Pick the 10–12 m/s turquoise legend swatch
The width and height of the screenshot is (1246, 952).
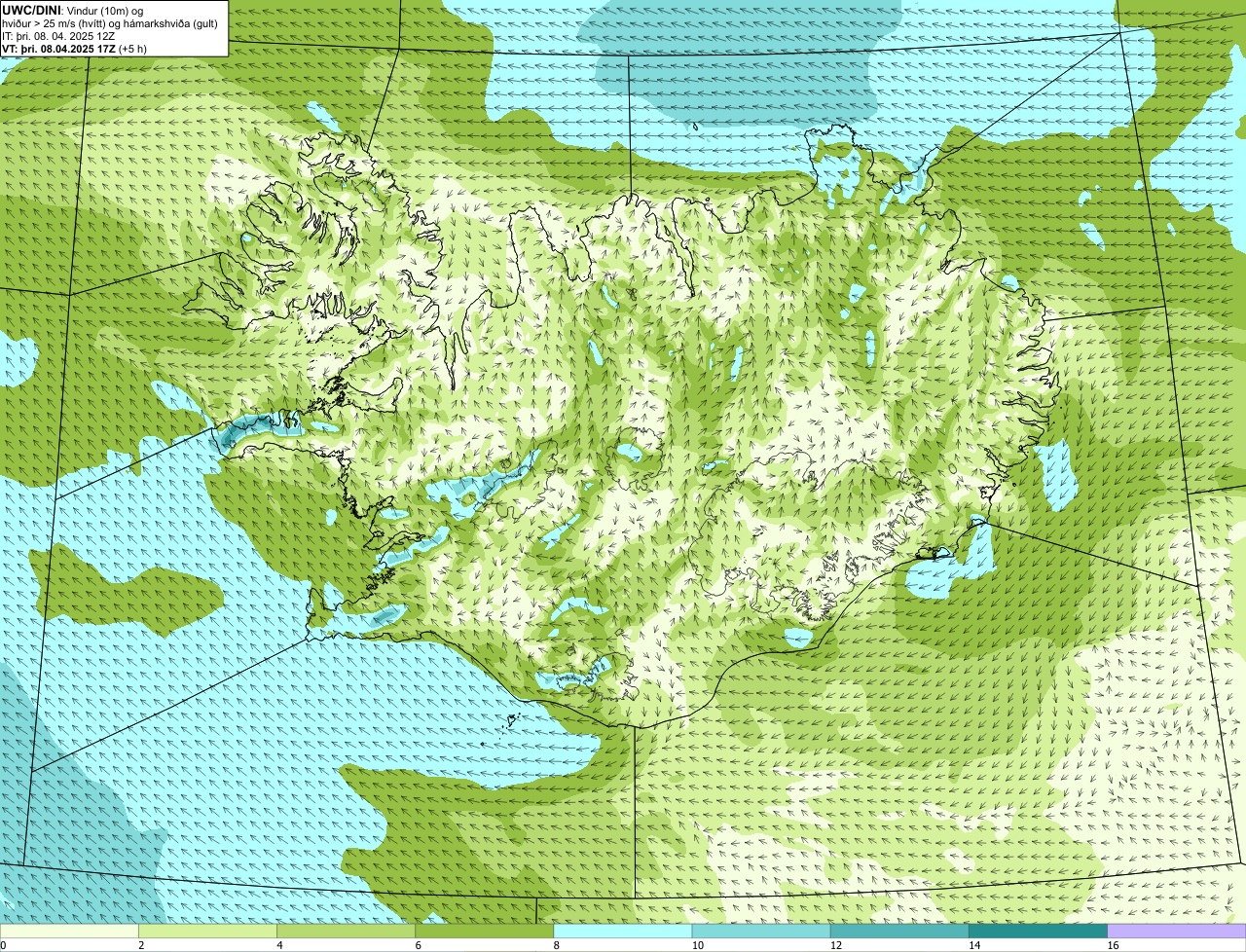tap(761, 932)
